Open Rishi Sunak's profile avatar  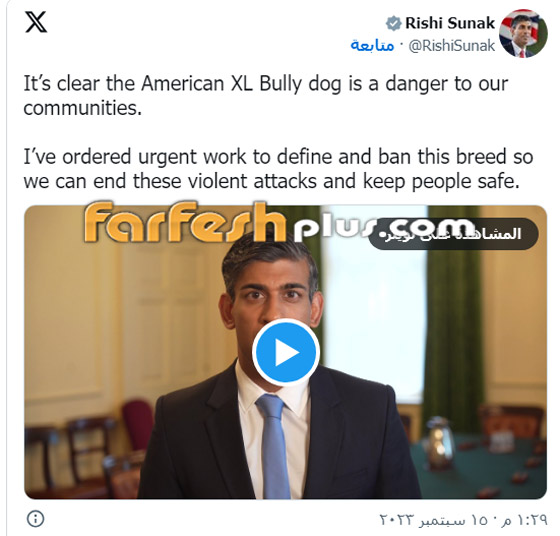point(523,33)
